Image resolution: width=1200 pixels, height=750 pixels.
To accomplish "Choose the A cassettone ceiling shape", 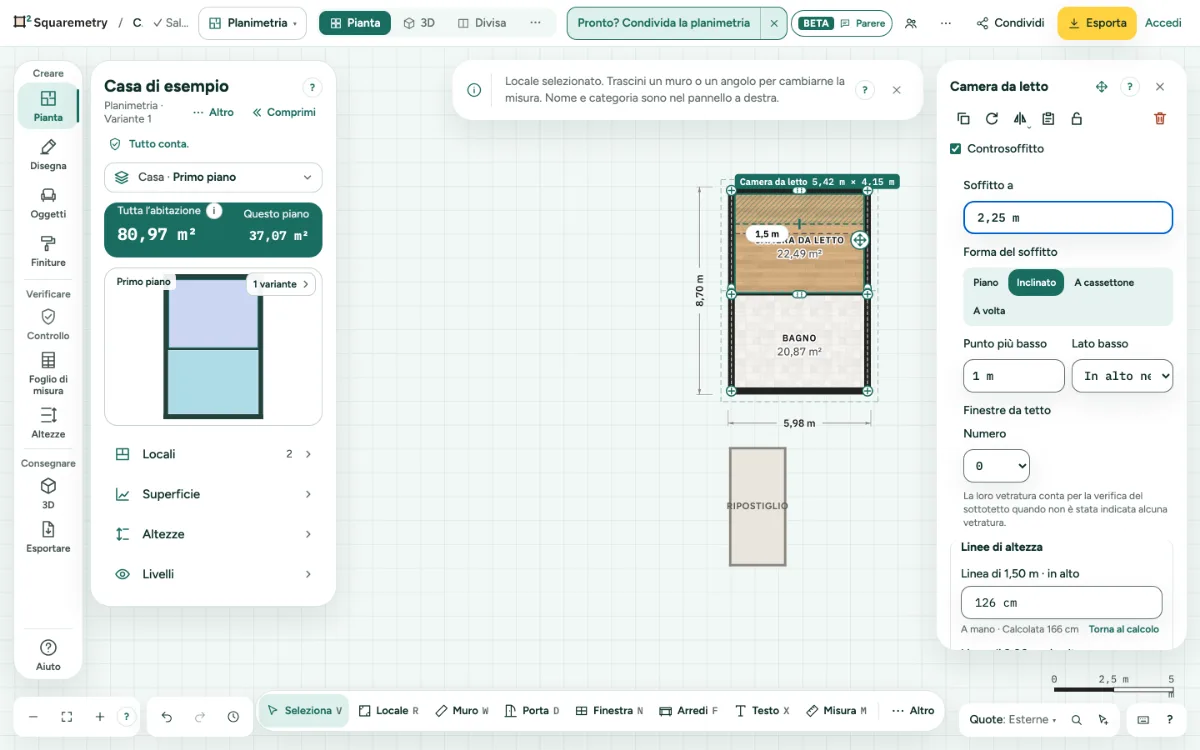I will (1104, 283).
